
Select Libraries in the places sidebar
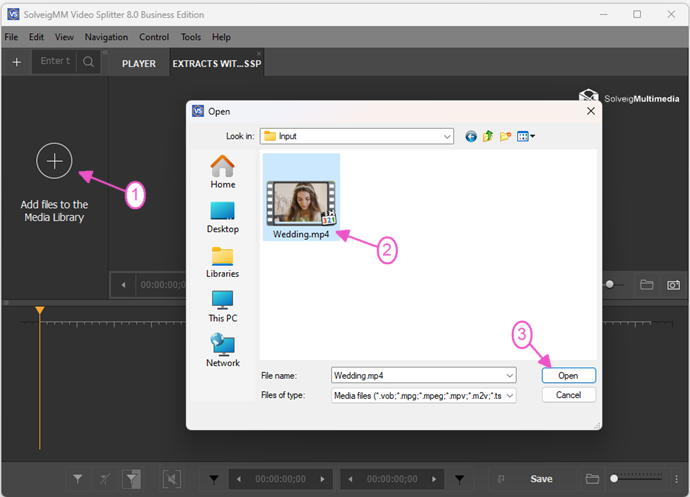click(223, 262)
